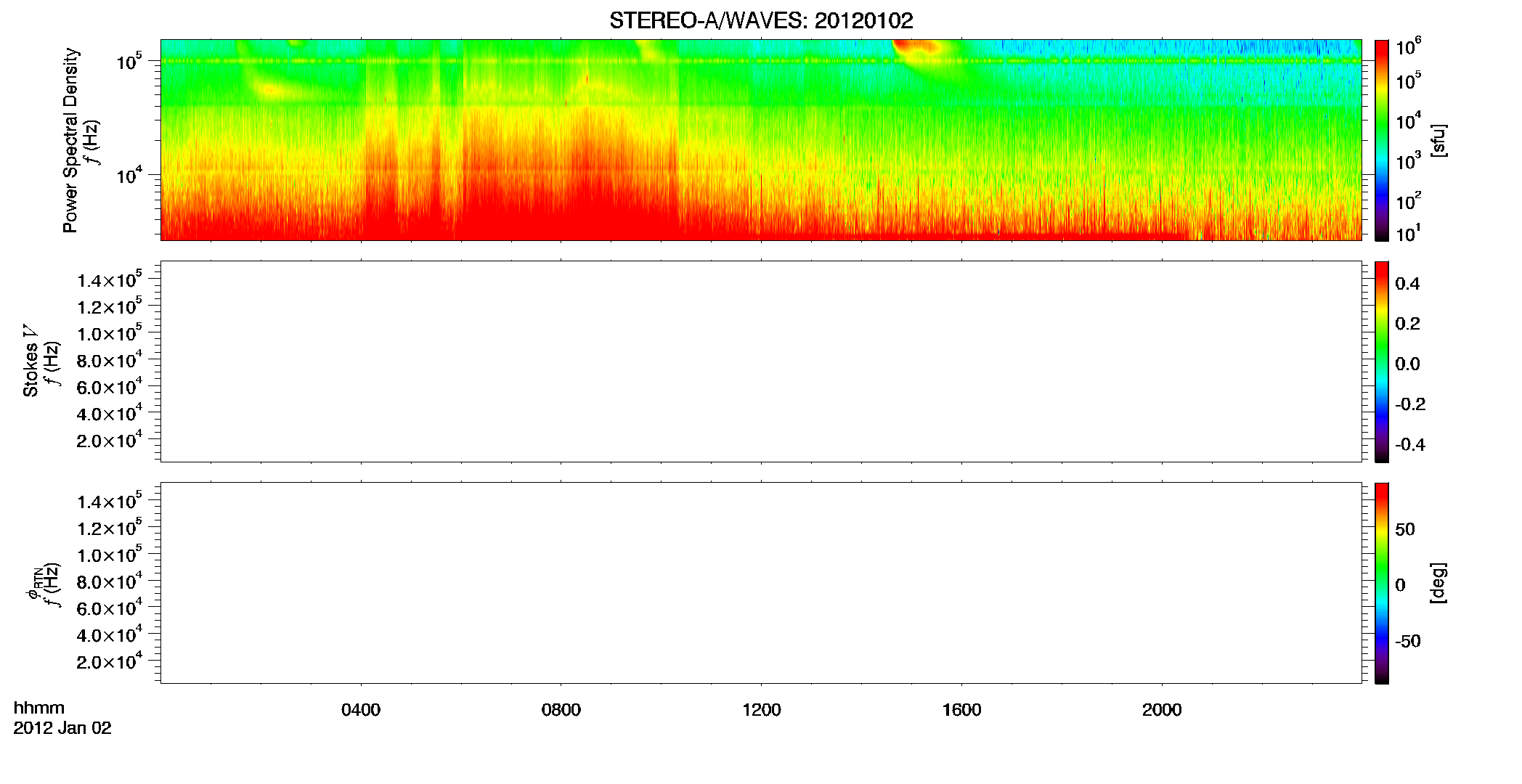Click the -0.4 label on Stokes color bar
The image size is (1522, 784).
(x=1410, y=445)
